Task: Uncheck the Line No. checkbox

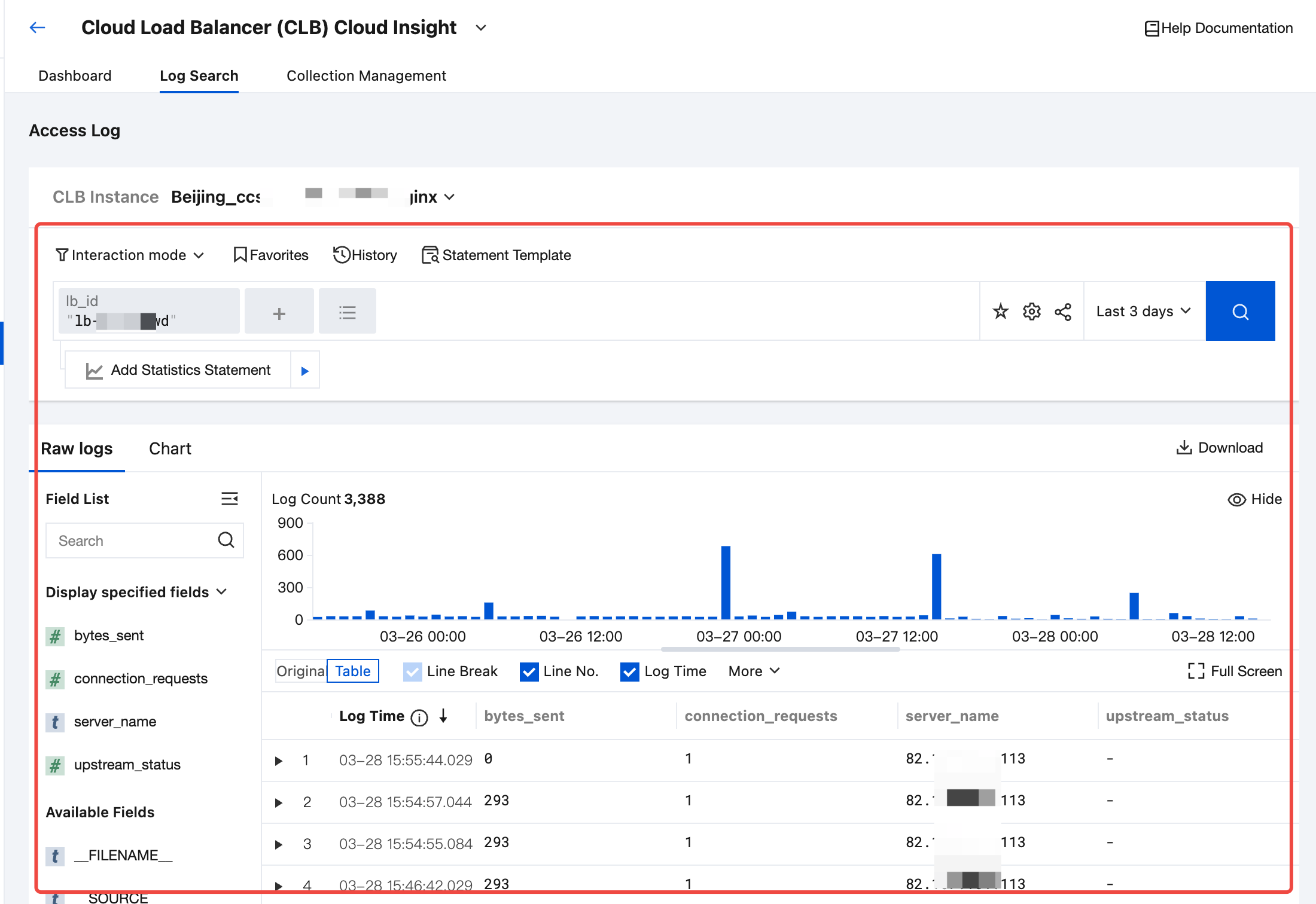Action: tap(529, 672)
